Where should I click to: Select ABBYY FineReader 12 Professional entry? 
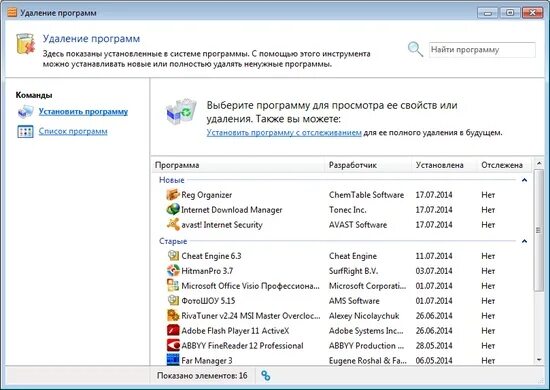(x=242, y=346)
